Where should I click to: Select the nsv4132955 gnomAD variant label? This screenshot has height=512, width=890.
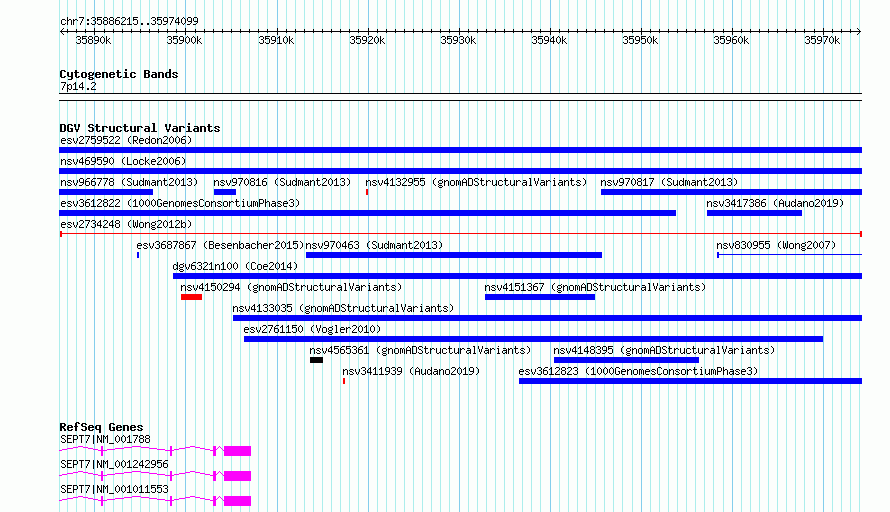pos(476,182)
